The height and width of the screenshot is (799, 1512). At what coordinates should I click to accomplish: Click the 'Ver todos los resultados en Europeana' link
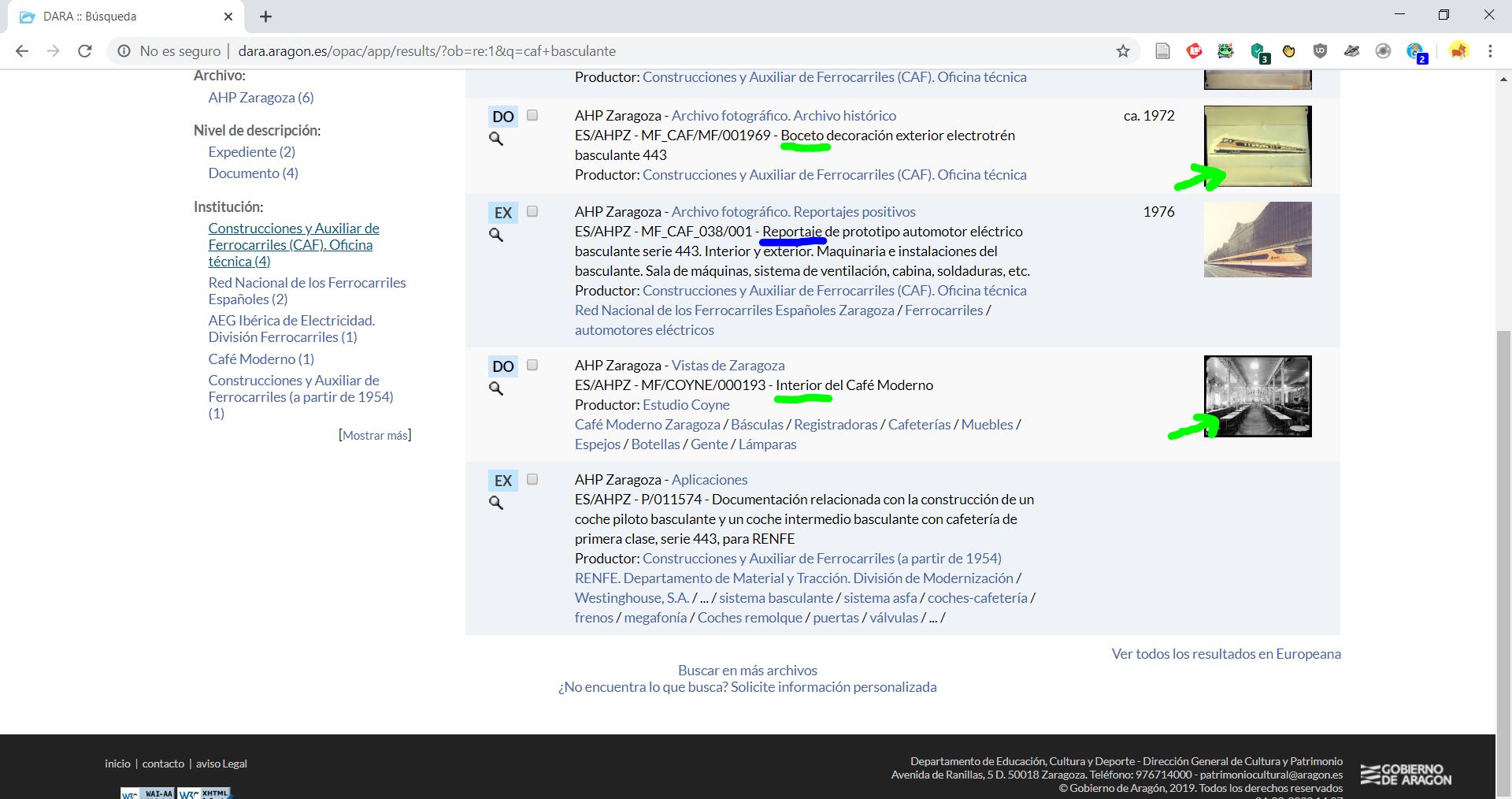(1226, 654)
